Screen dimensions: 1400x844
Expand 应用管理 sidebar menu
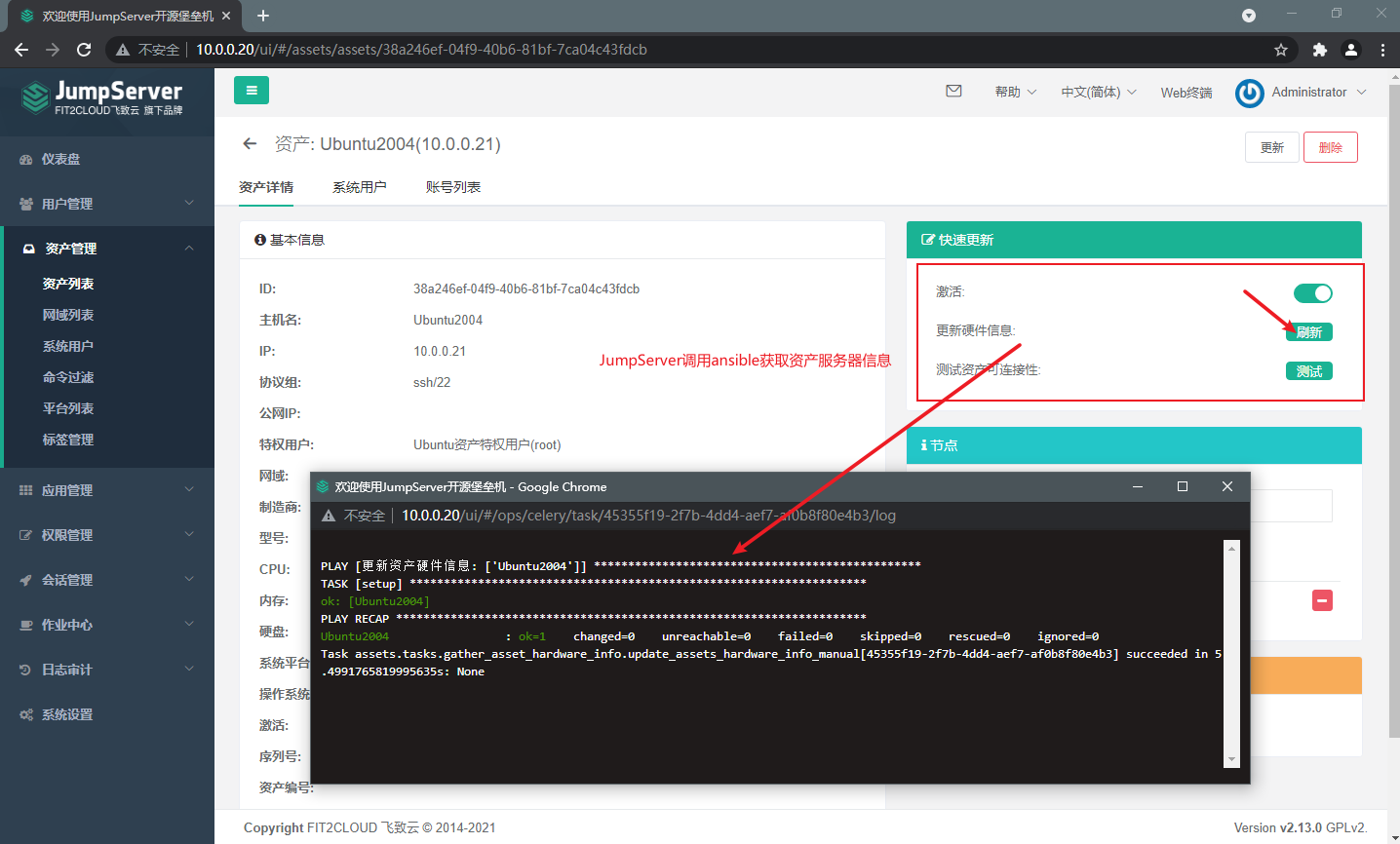point(107,490)
